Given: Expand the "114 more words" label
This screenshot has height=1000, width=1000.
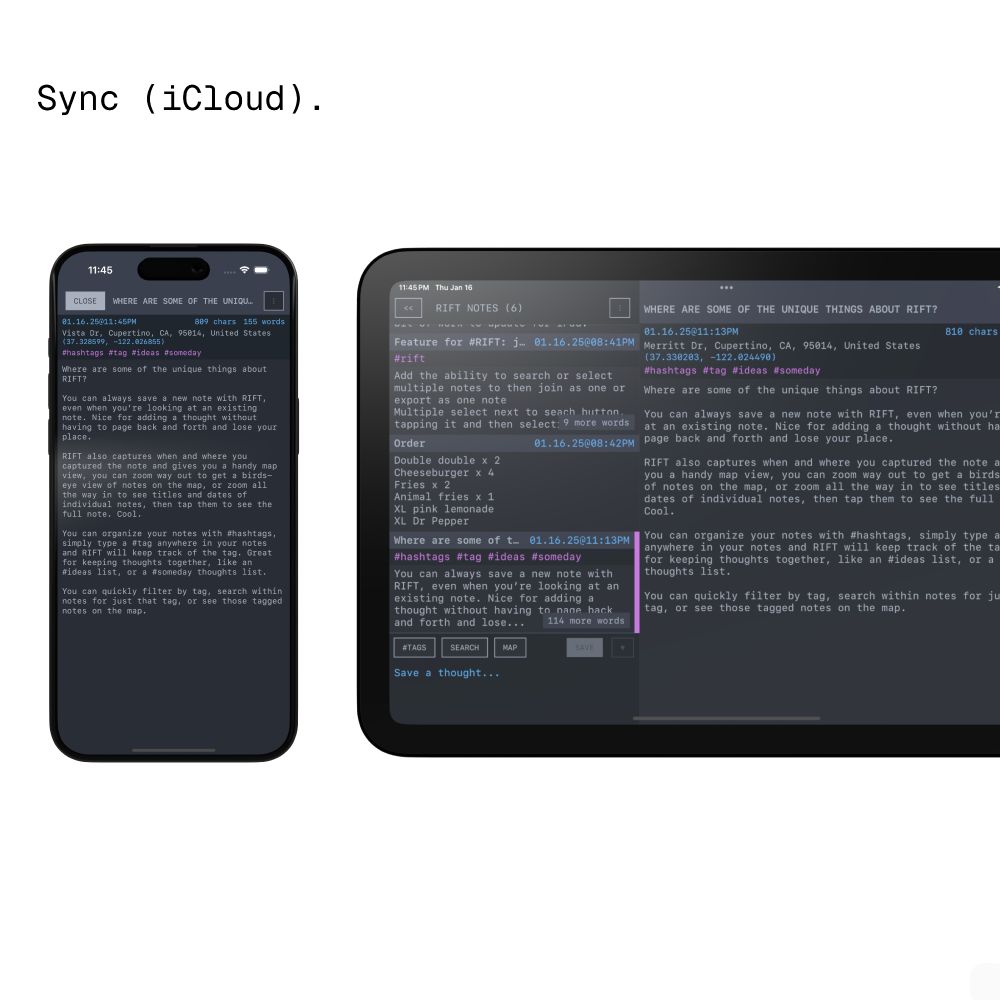Looking at the screenshot, I should point(585,621).
